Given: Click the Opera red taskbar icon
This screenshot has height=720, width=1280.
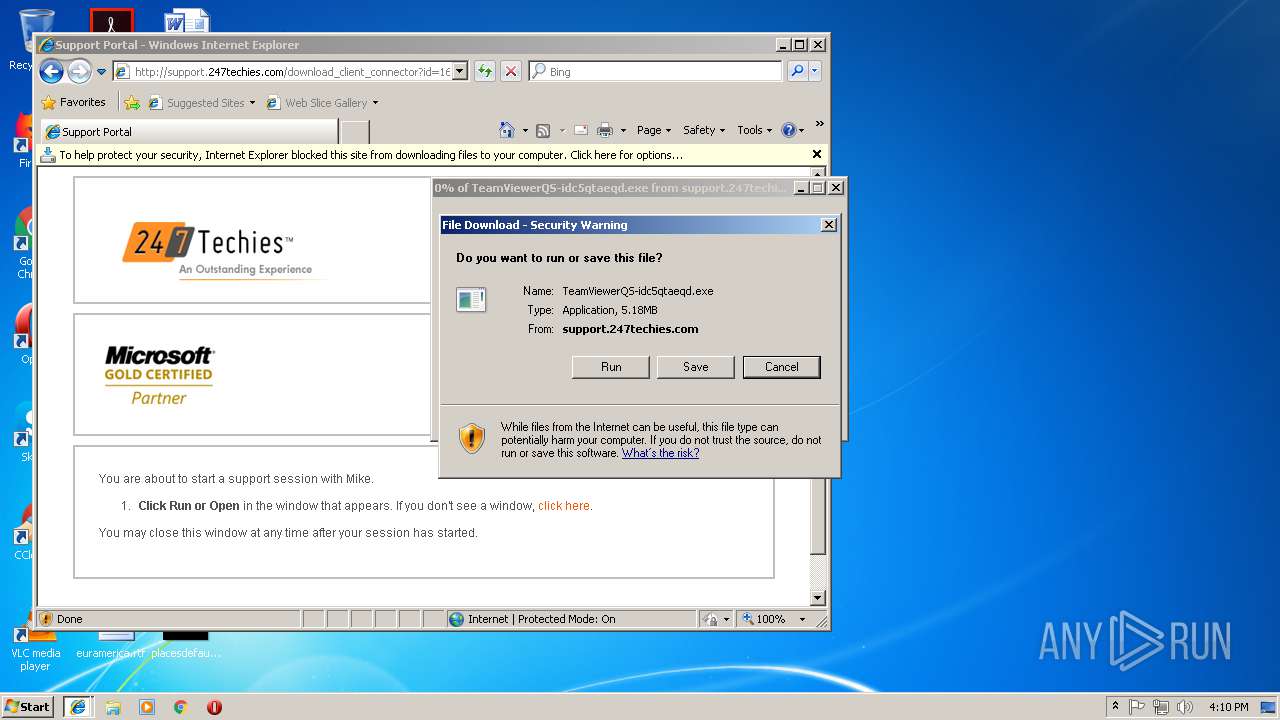Looking at the screenshot, I should [214, 707].
